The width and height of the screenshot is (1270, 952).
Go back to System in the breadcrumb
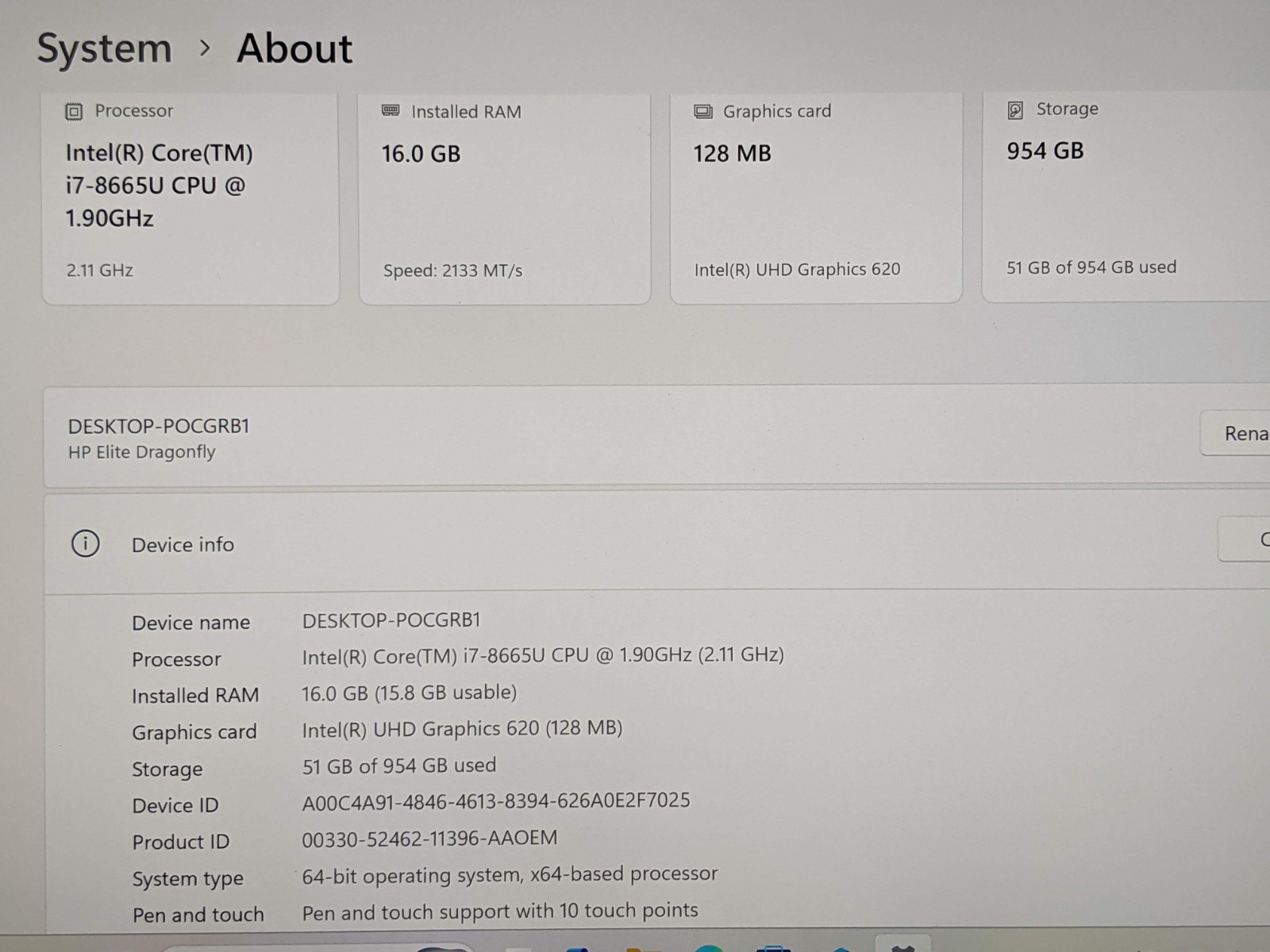[x=105, y=49]
